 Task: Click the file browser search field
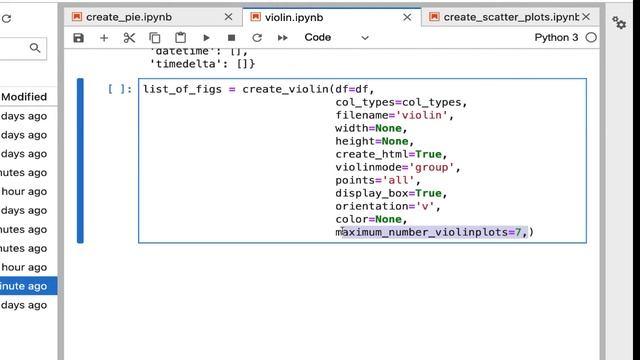23,49
